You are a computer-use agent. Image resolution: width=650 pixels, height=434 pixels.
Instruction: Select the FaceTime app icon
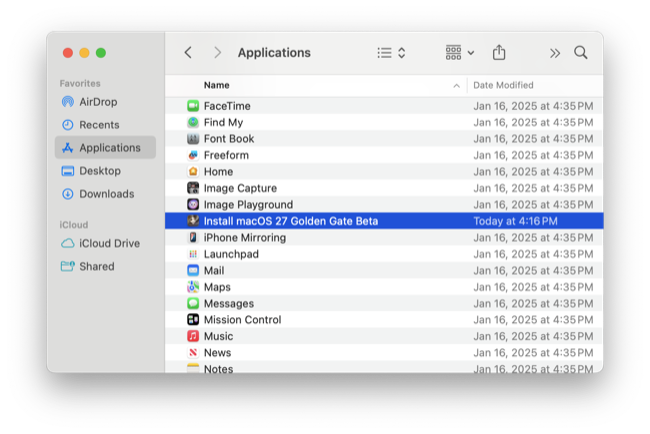pos(193,106)
